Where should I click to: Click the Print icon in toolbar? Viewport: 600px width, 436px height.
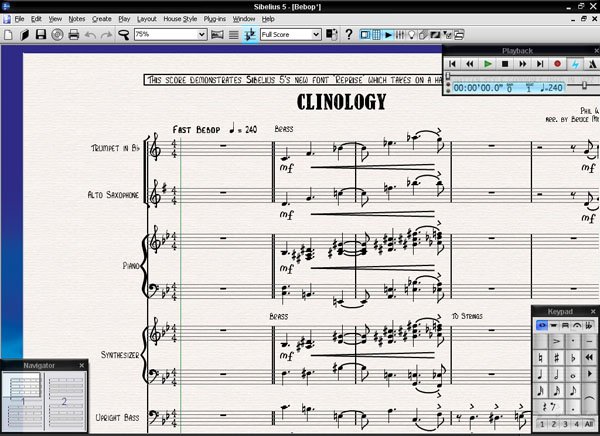[x=73, y=34]
